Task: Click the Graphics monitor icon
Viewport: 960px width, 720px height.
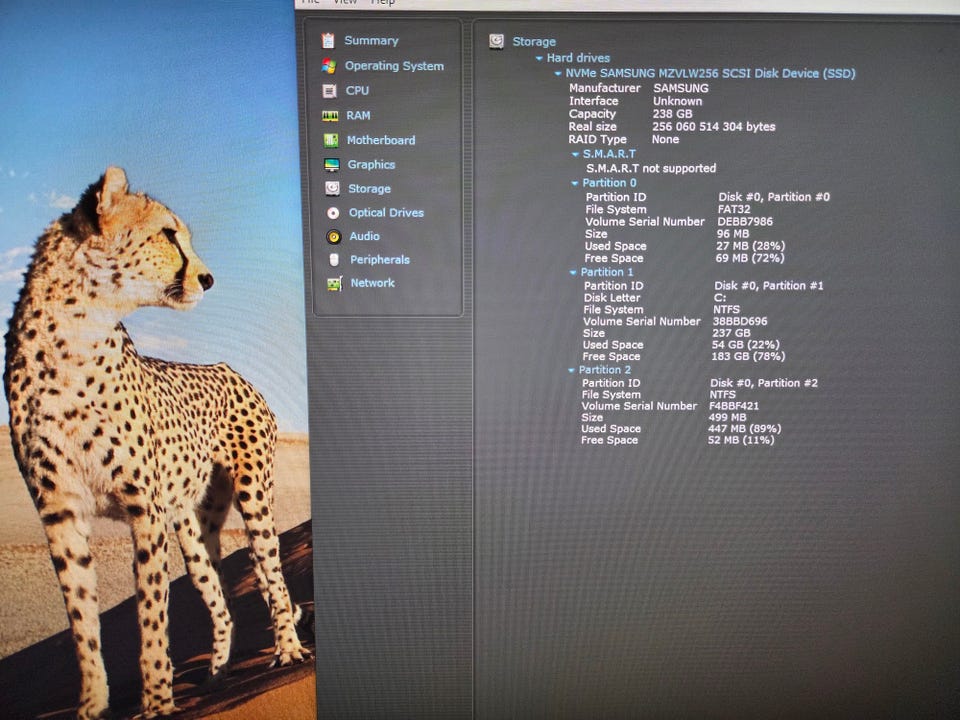Action: pyautogui.click(x=331, y=165)
